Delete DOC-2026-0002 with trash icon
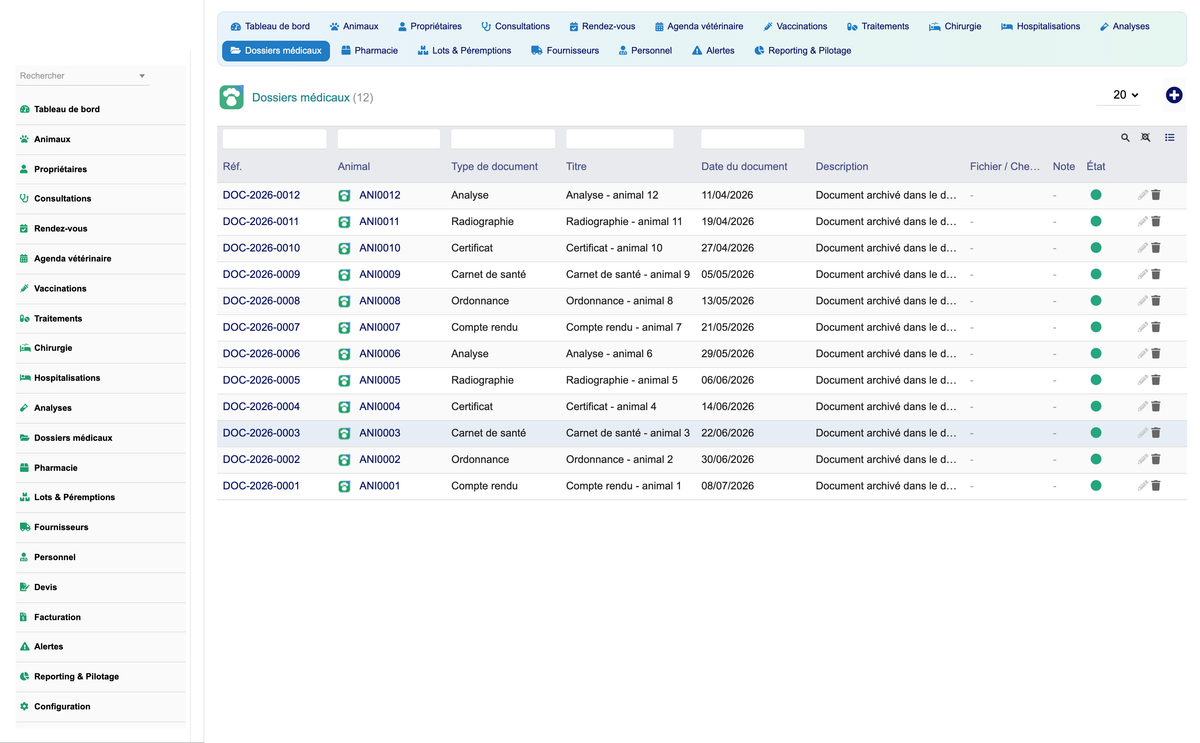Image resolution: width=1200 pixels, height=743 pixels. (x=1156, y=460)
